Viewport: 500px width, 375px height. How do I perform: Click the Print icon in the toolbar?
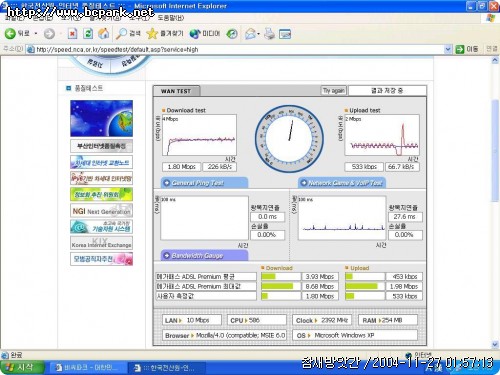pos(269,34)
